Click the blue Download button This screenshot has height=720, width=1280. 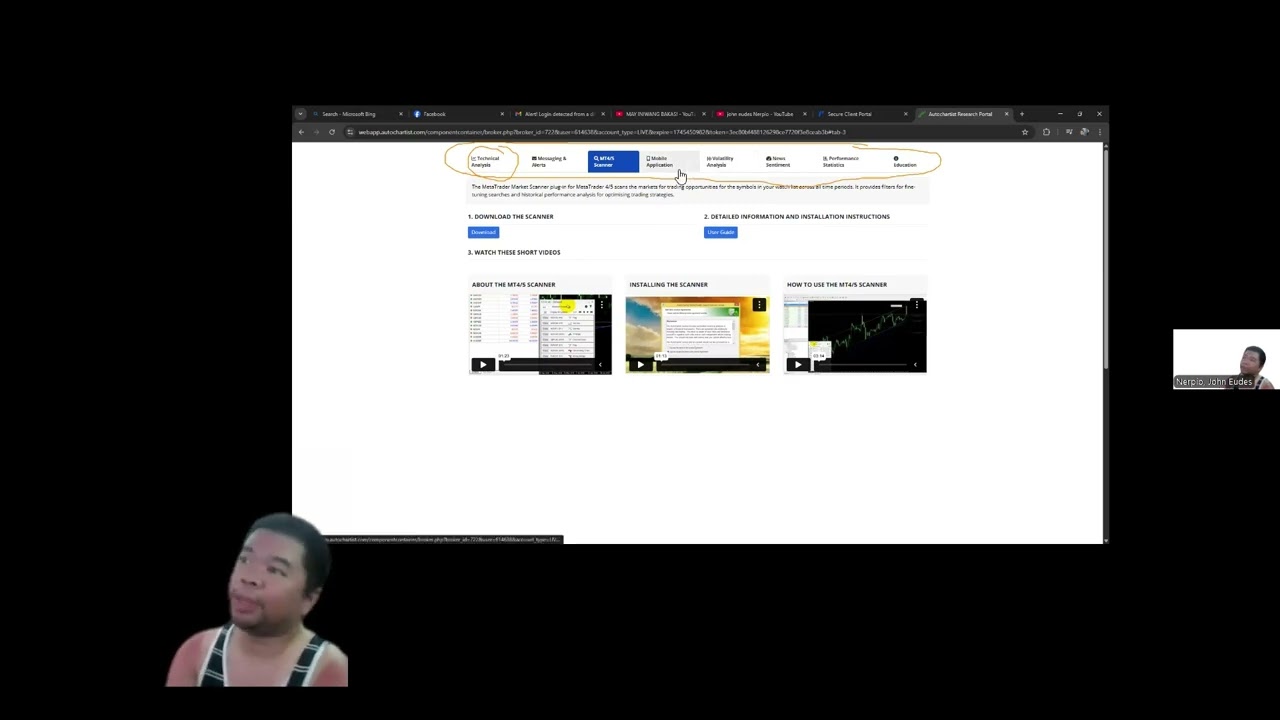[483, 232]
